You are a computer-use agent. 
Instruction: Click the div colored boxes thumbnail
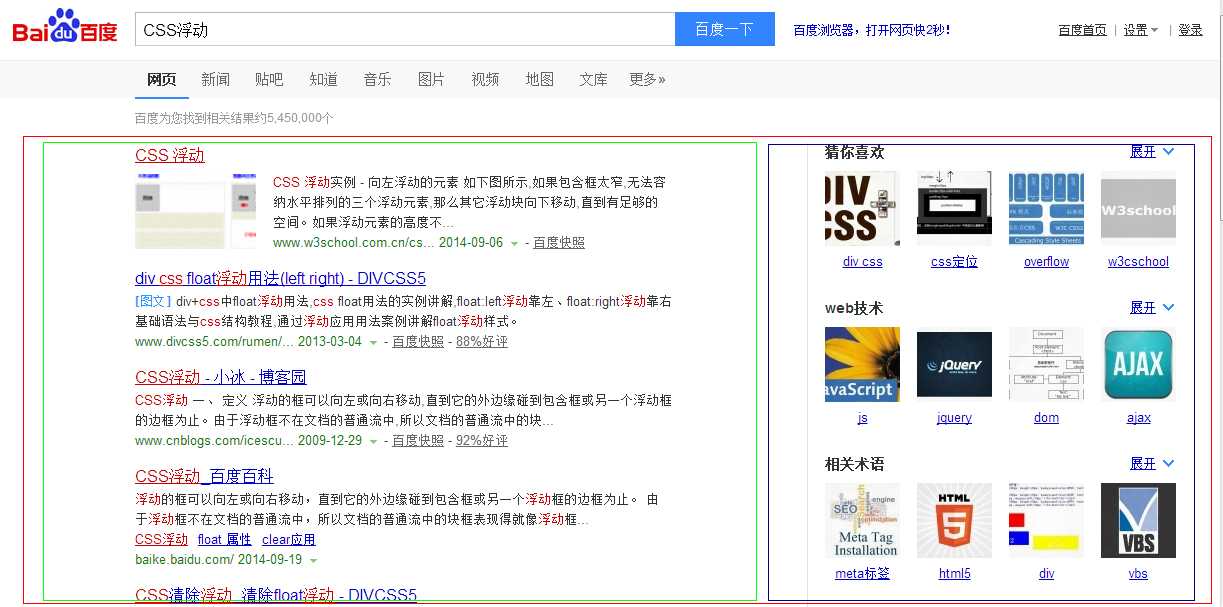pyautogui.click(x=1046, y=520)
